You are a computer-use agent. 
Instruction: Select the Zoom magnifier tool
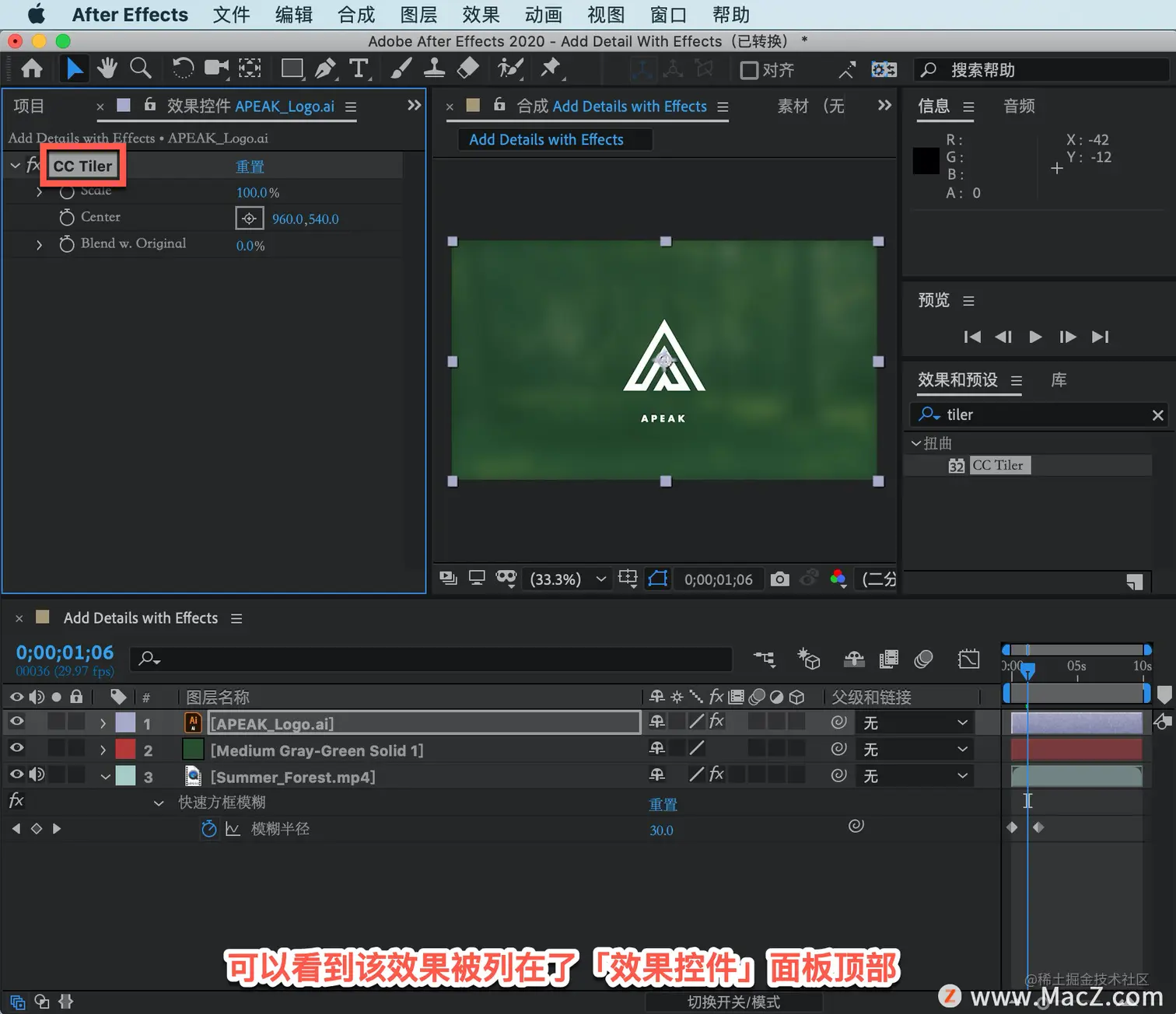[141, 69]
